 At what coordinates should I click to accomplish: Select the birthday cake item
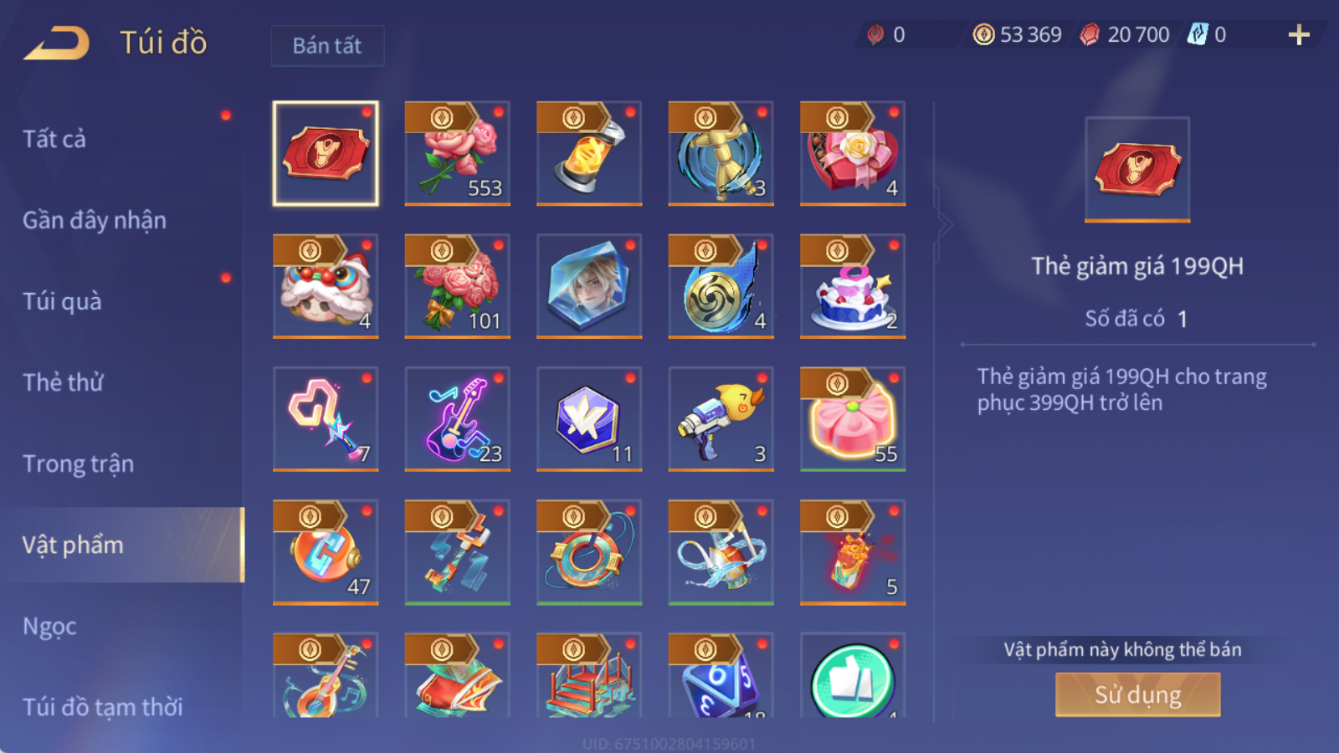coord(853,286)
